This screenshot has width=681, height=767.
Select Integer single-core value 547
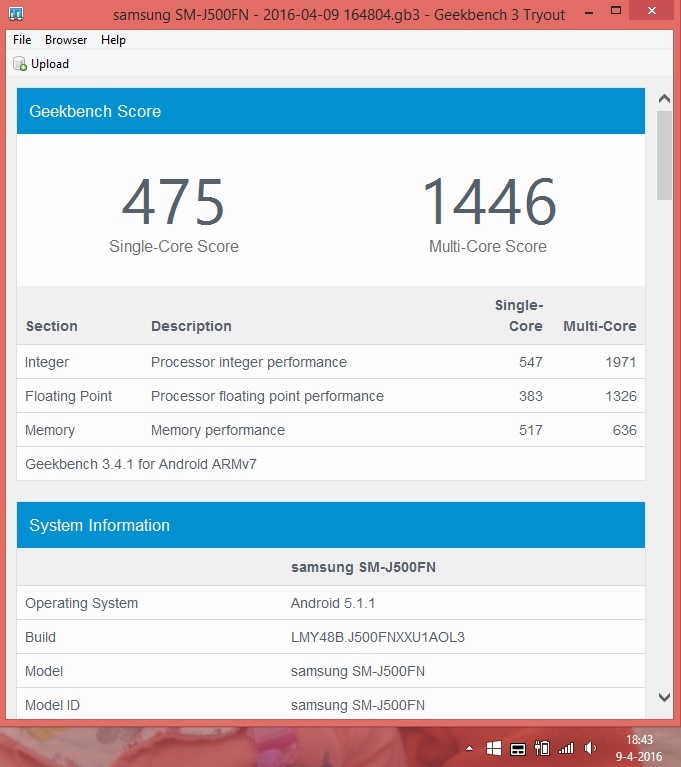pyautogui.click(x=531, y=362)
